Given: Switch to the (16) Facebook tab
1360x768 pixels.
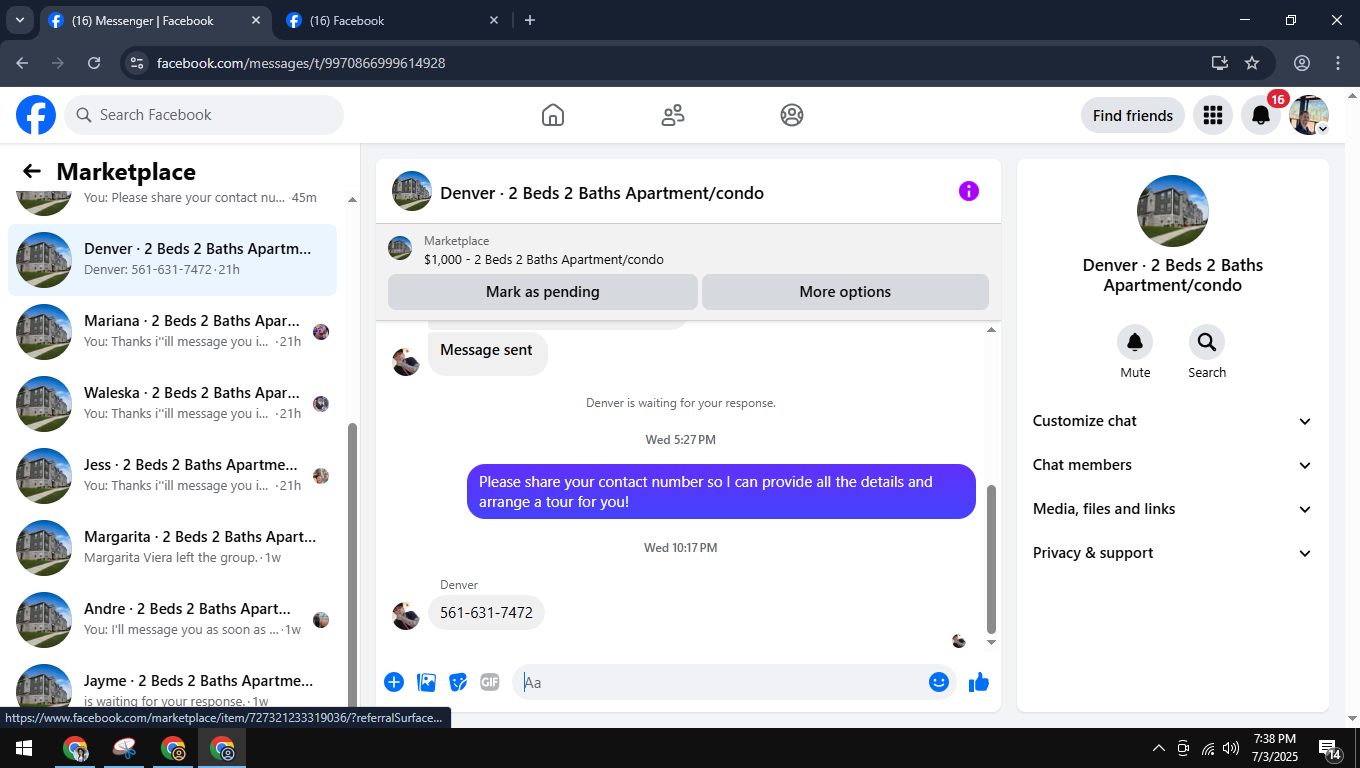Looking at the screenshot, I should coord(392,21).
